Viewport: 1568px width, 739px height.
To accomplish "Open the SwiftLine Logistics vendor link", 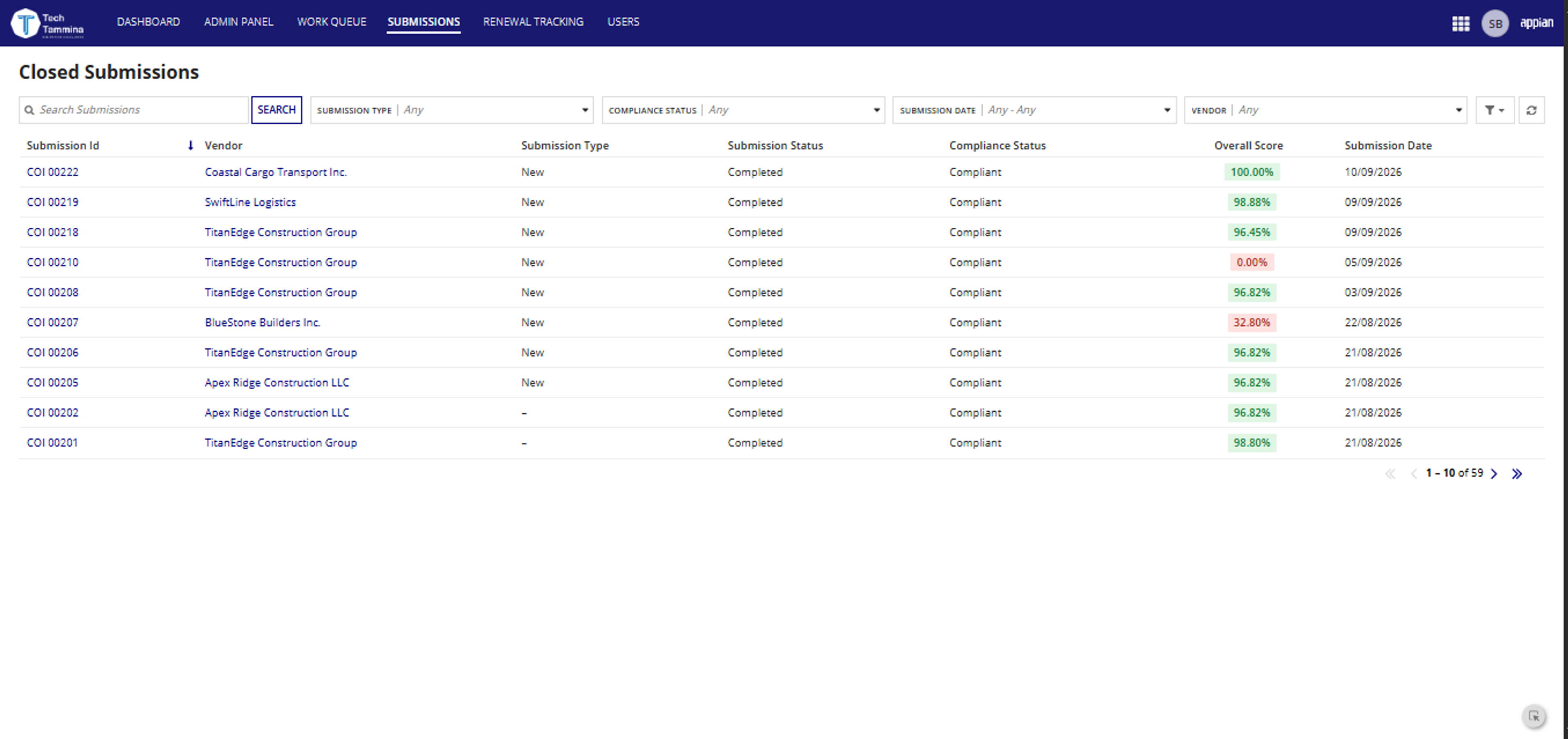I will 249,202.
